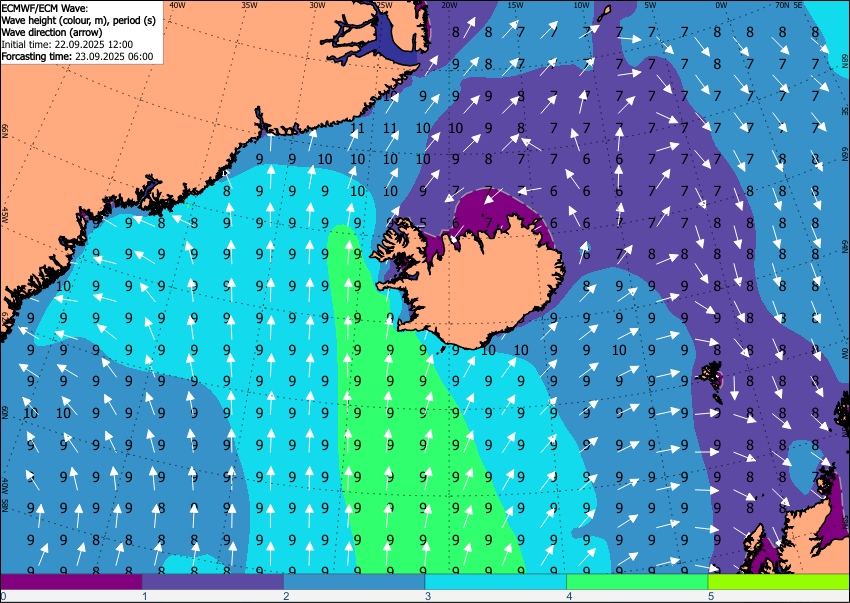Click the '10W' longitude label at top
This screenshot has height=603, width=850.
[581, 5]
